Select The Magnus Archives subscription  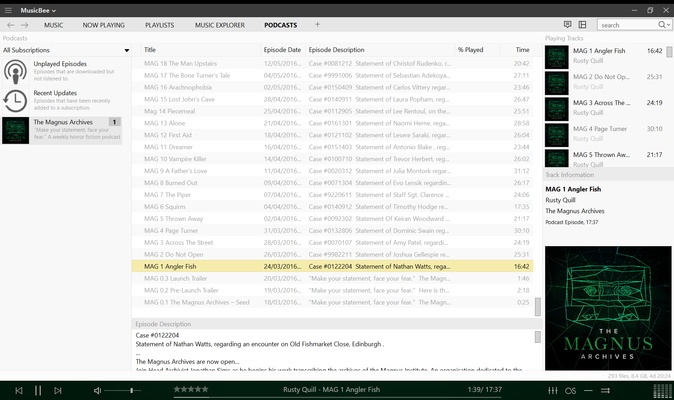pos(62,130)
